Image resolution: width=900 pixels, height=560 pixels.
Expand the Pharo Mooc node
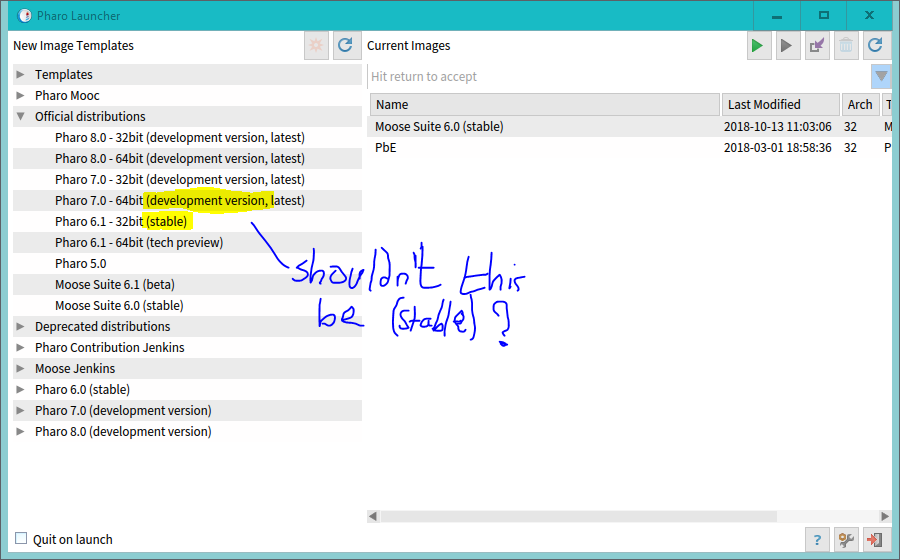20,95
